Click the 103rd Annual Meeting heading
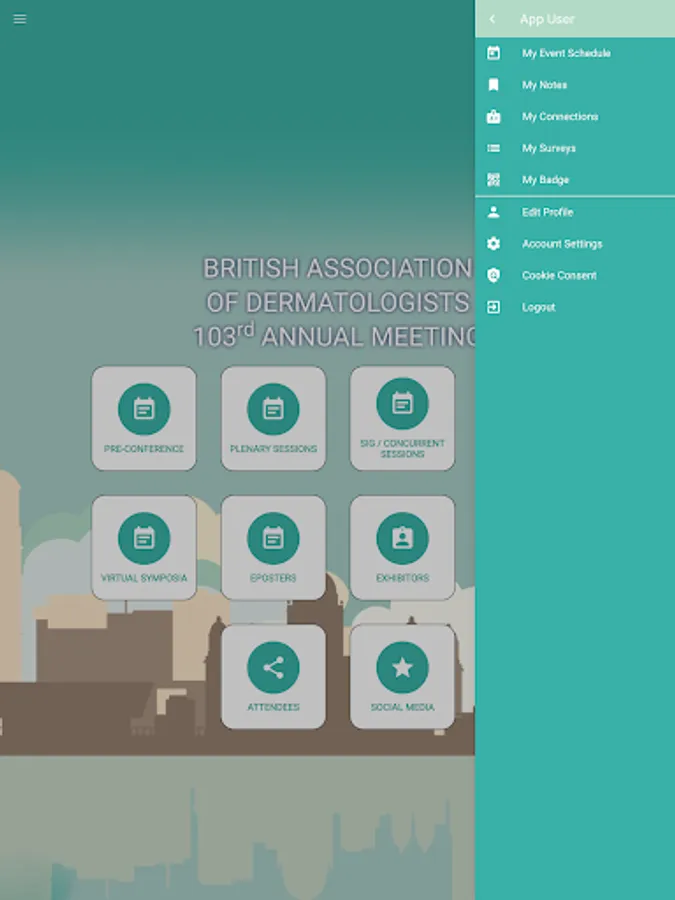The width and height of the screenshot is (675, 900). [x=334, y=336]
